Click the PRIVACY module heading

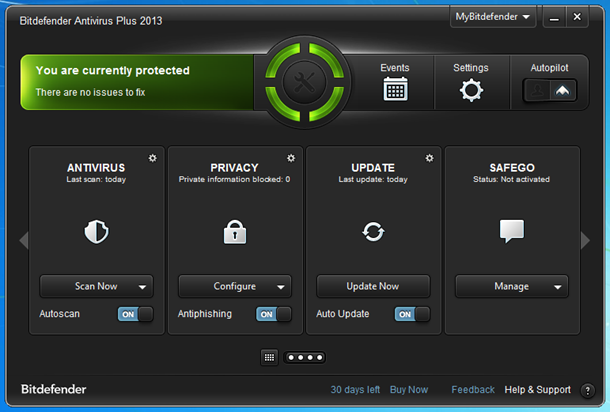(x=234, y=168)
